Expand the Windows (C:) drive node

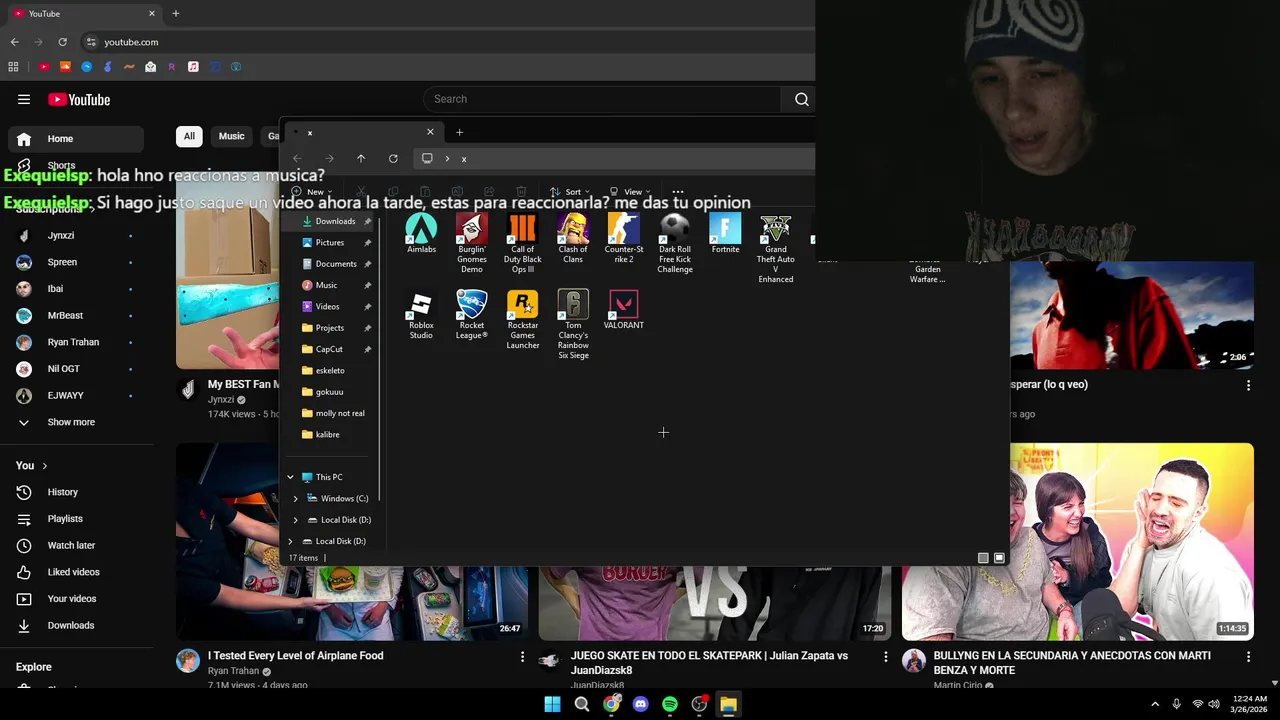point(295,498)
